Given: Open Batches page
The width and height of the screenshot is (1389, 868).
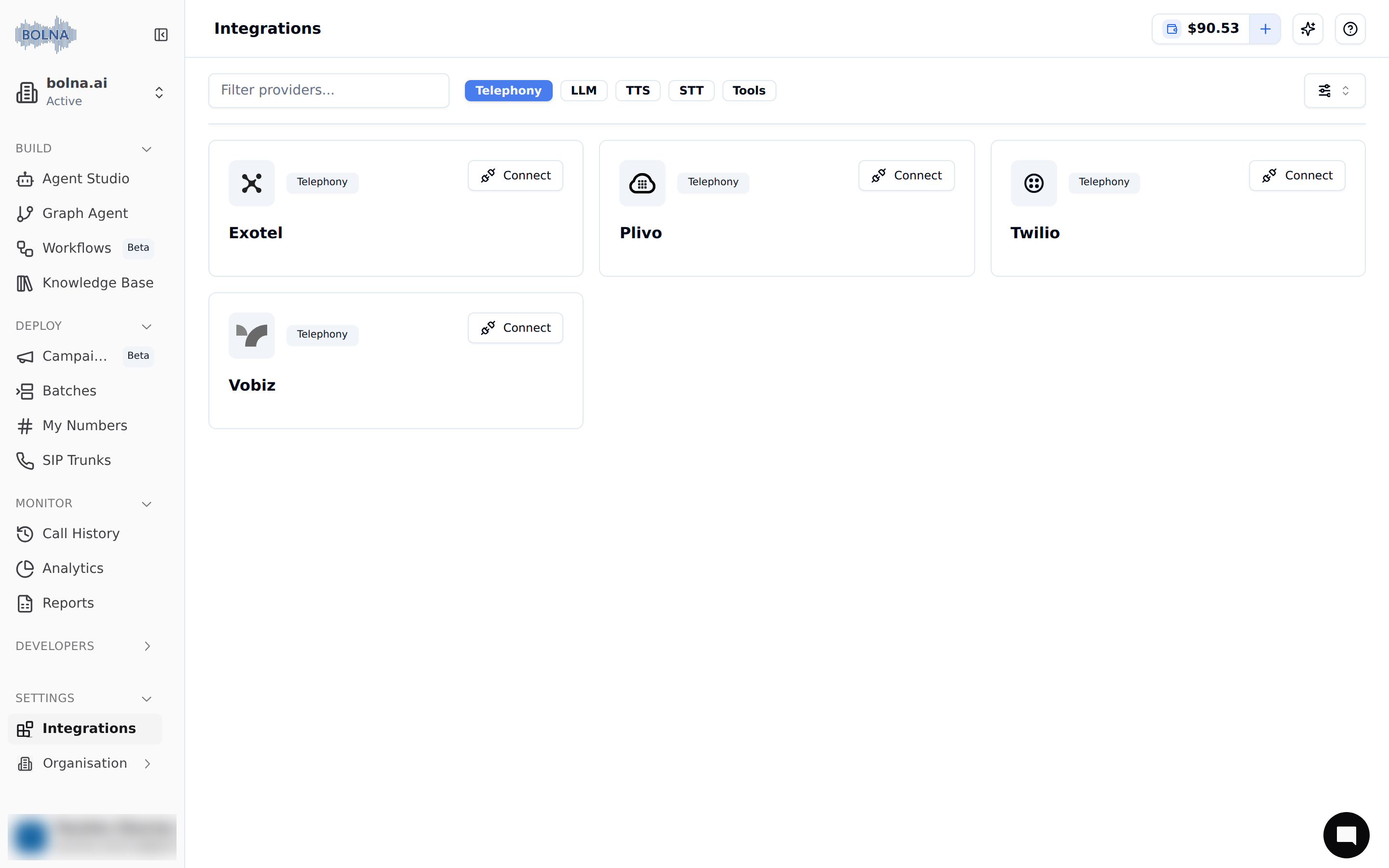Looking at the screenshot, I should point(85,391).
